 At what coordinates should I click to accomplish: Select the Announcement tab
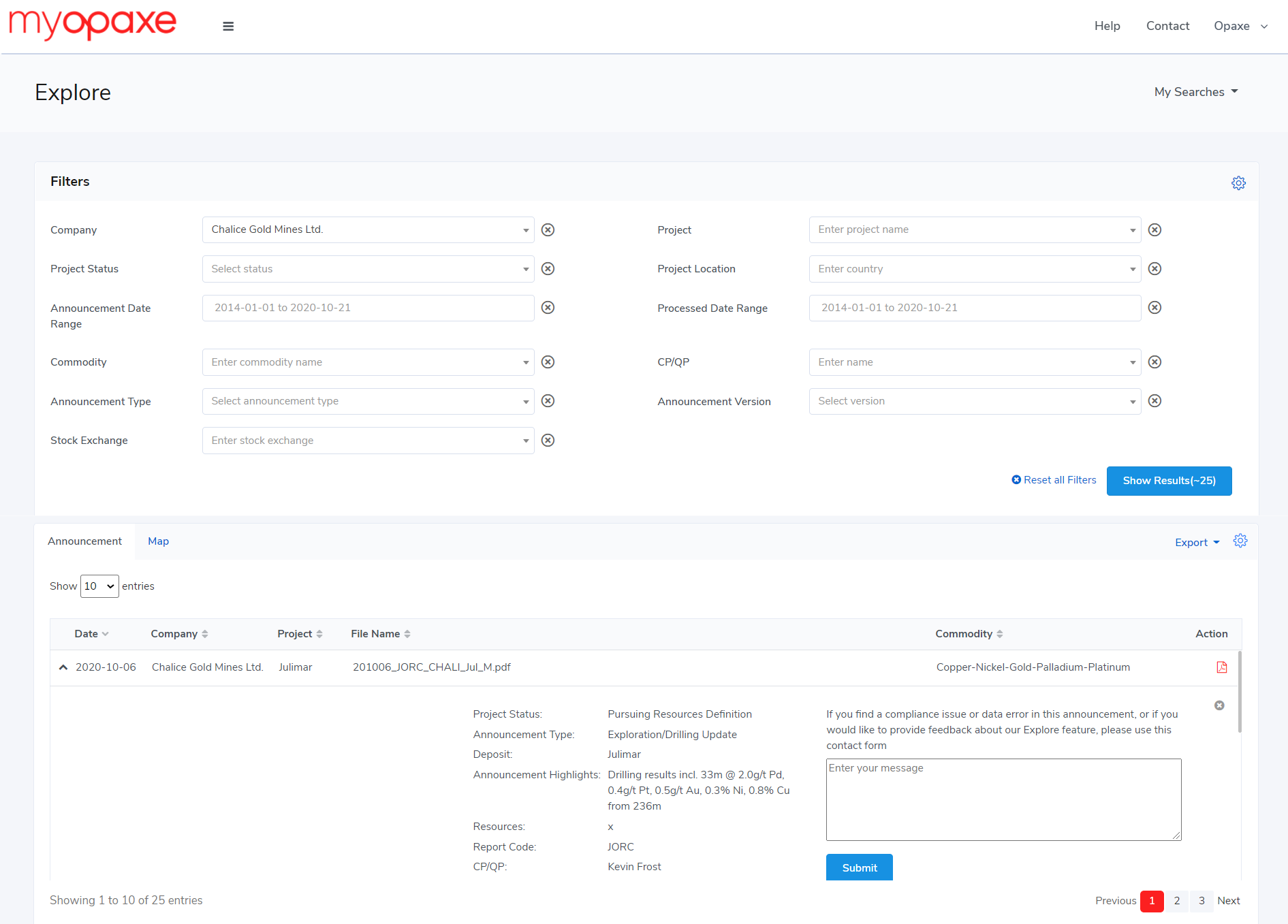(84, 541)
